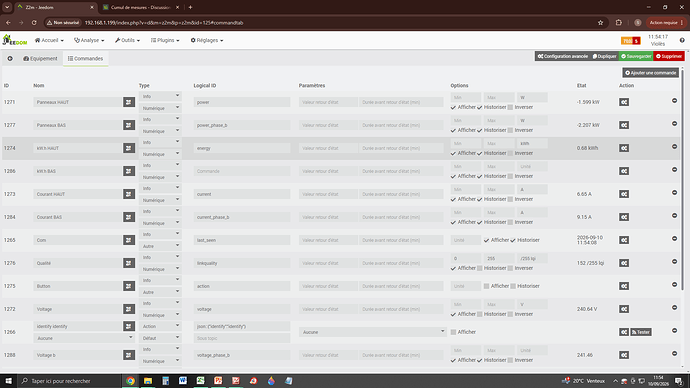690x388 pixels.
Task: Open the Analyse menu
Action: point(89,40)
